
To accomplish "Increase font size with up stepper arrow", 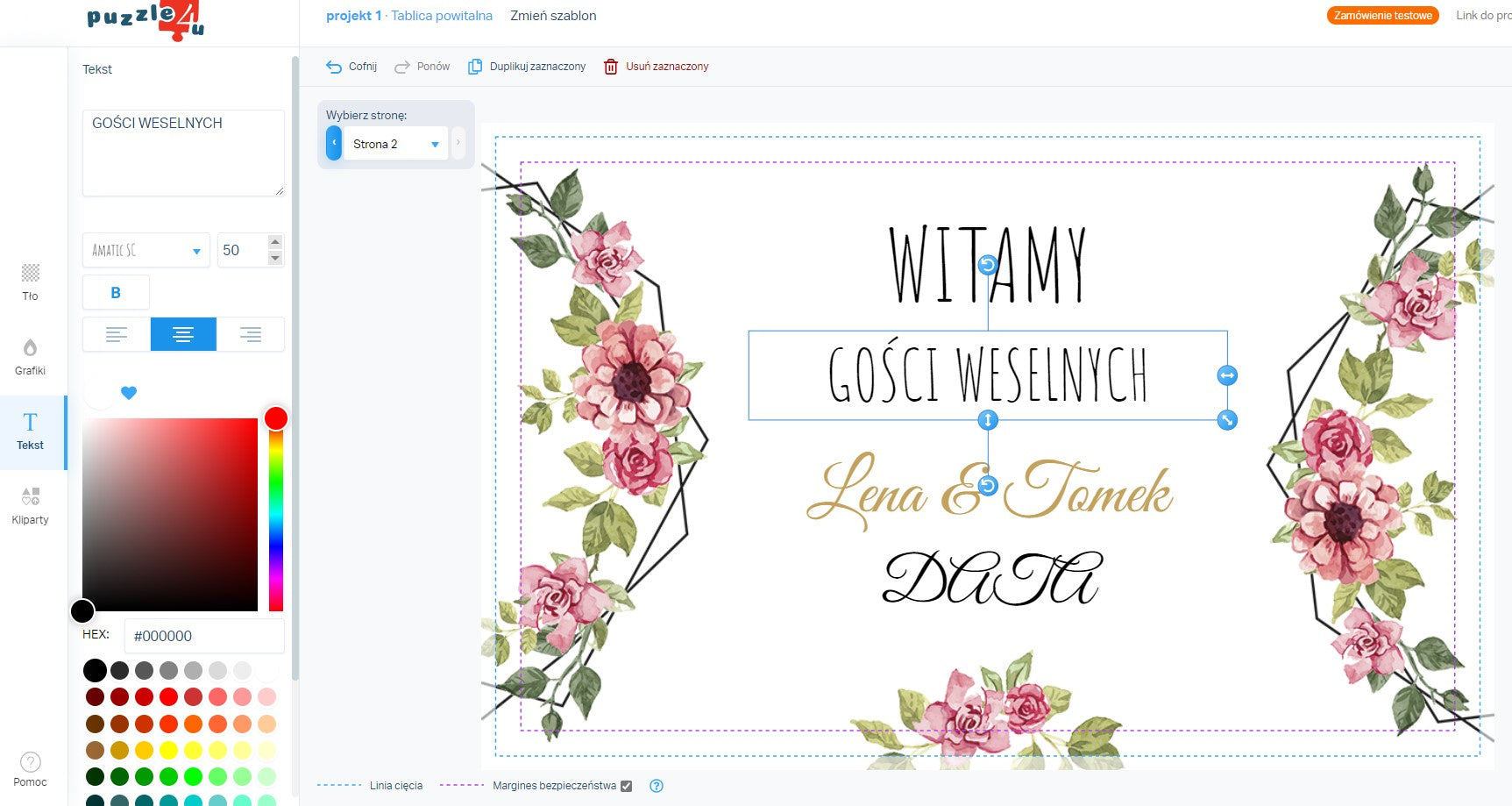I will click(275, 242).
